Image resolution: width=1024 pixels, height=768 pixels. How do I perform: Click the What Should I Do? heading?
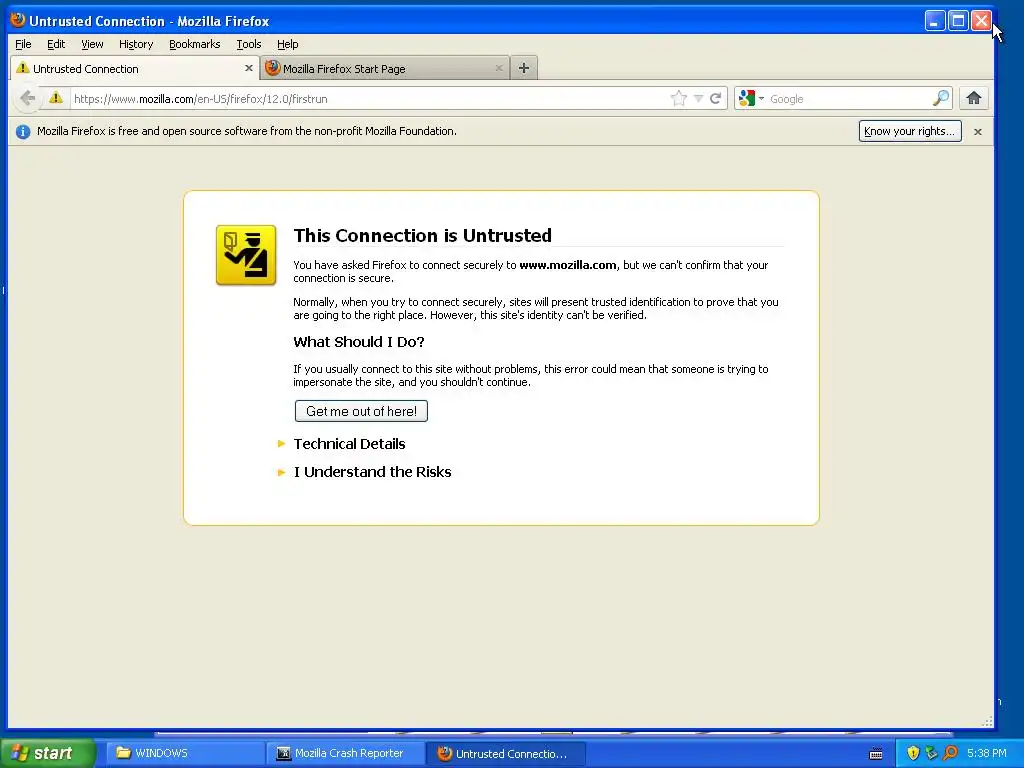point(359,342)
